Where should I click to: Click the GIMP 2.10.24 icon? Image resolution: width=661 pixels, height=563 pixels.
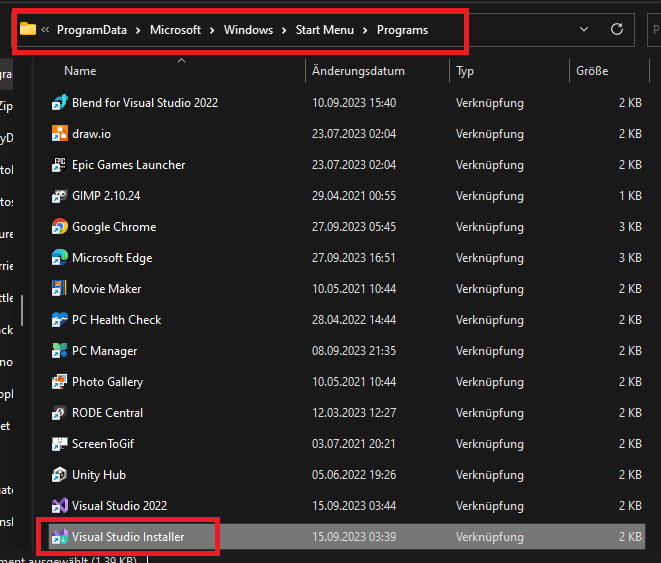point(59,196)
